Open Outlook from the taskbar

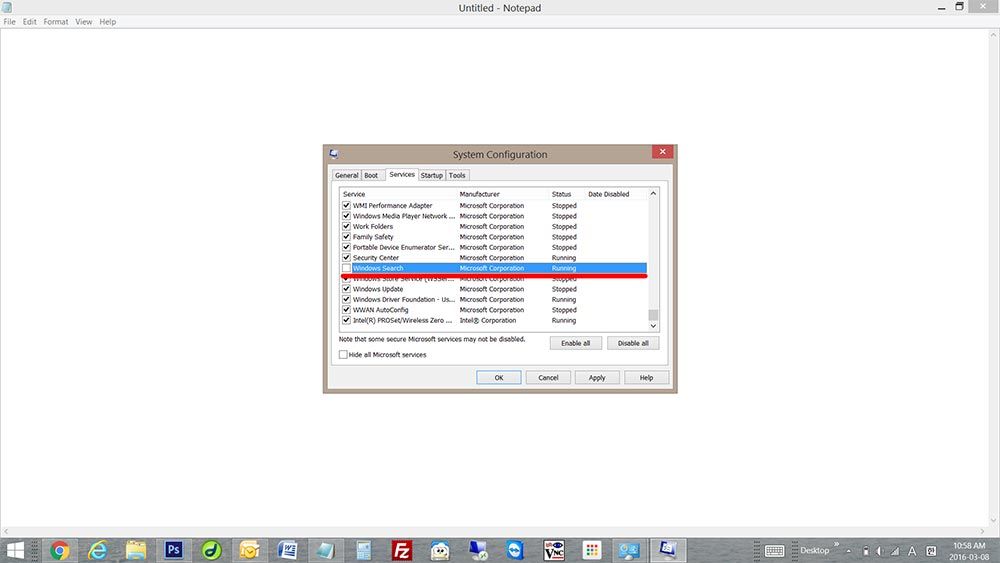249,550
